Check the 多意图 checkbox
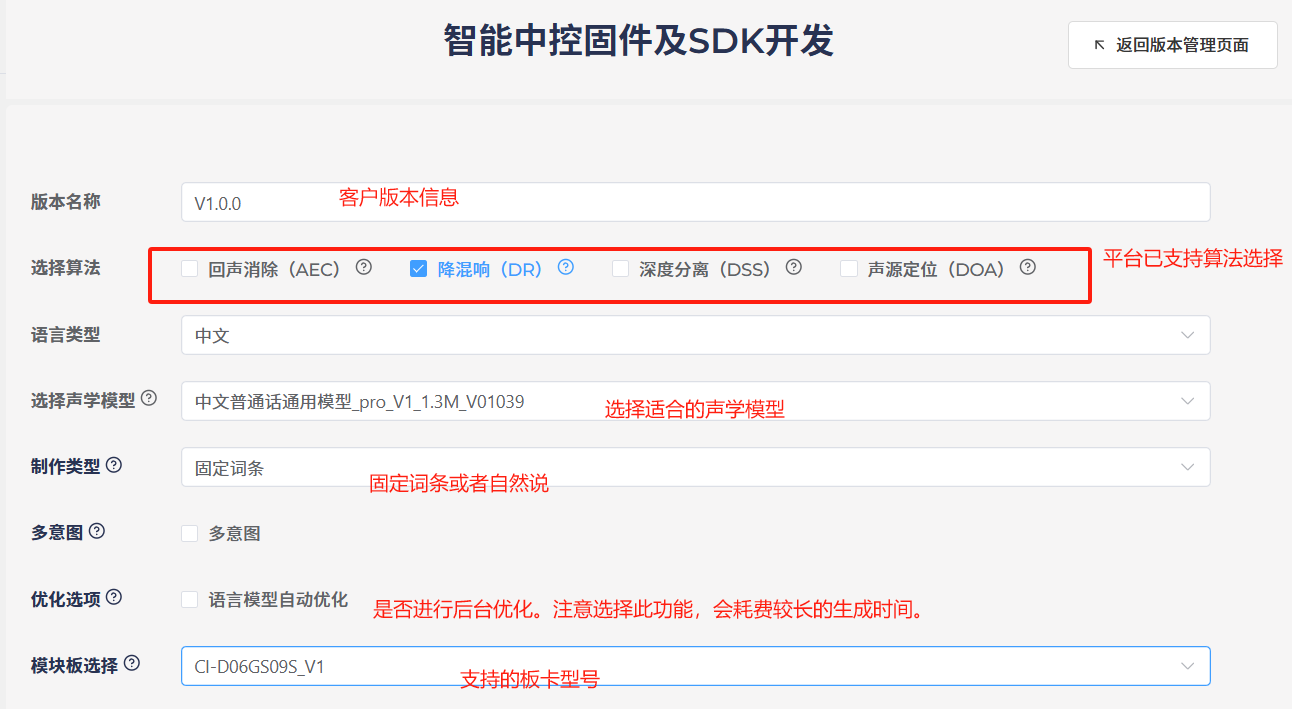 pos(190,534)
